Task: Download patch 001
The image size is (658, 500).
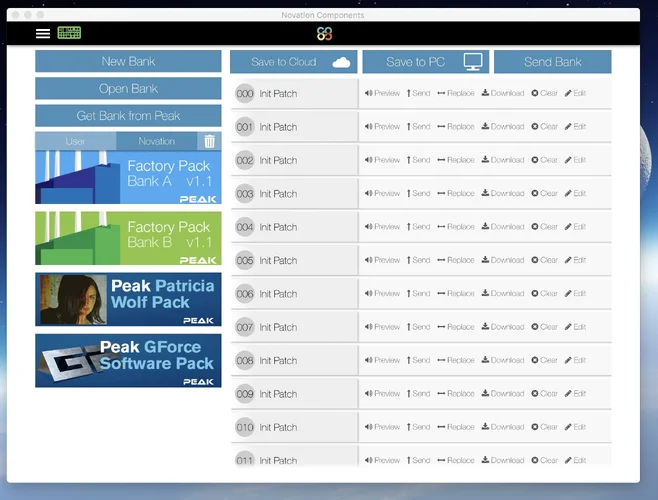Action: pos(503,126)
